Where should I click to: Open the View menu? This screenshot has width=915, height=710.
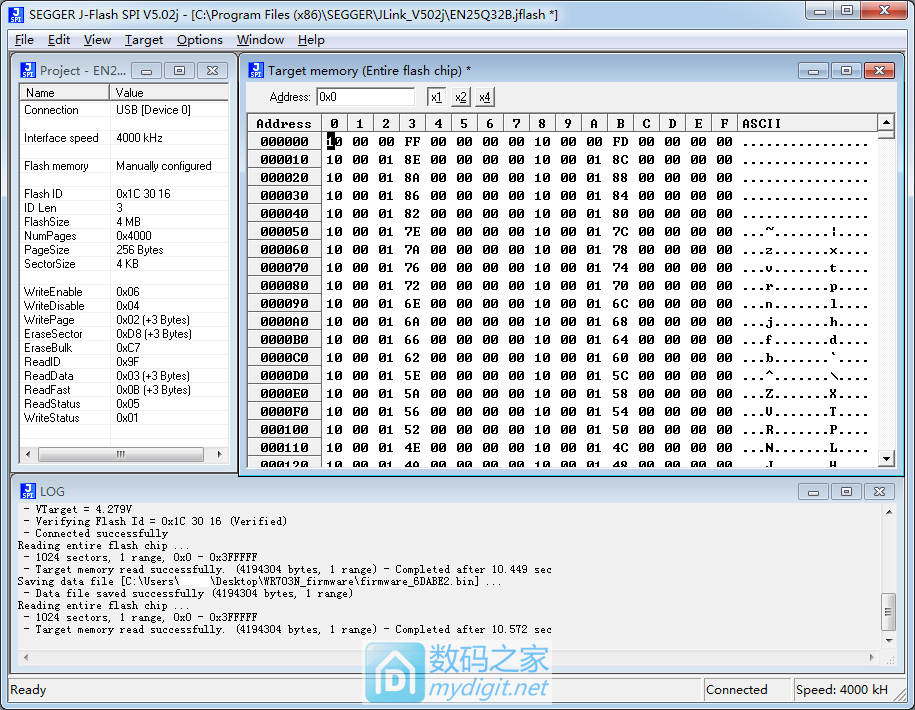pos(97,40)
